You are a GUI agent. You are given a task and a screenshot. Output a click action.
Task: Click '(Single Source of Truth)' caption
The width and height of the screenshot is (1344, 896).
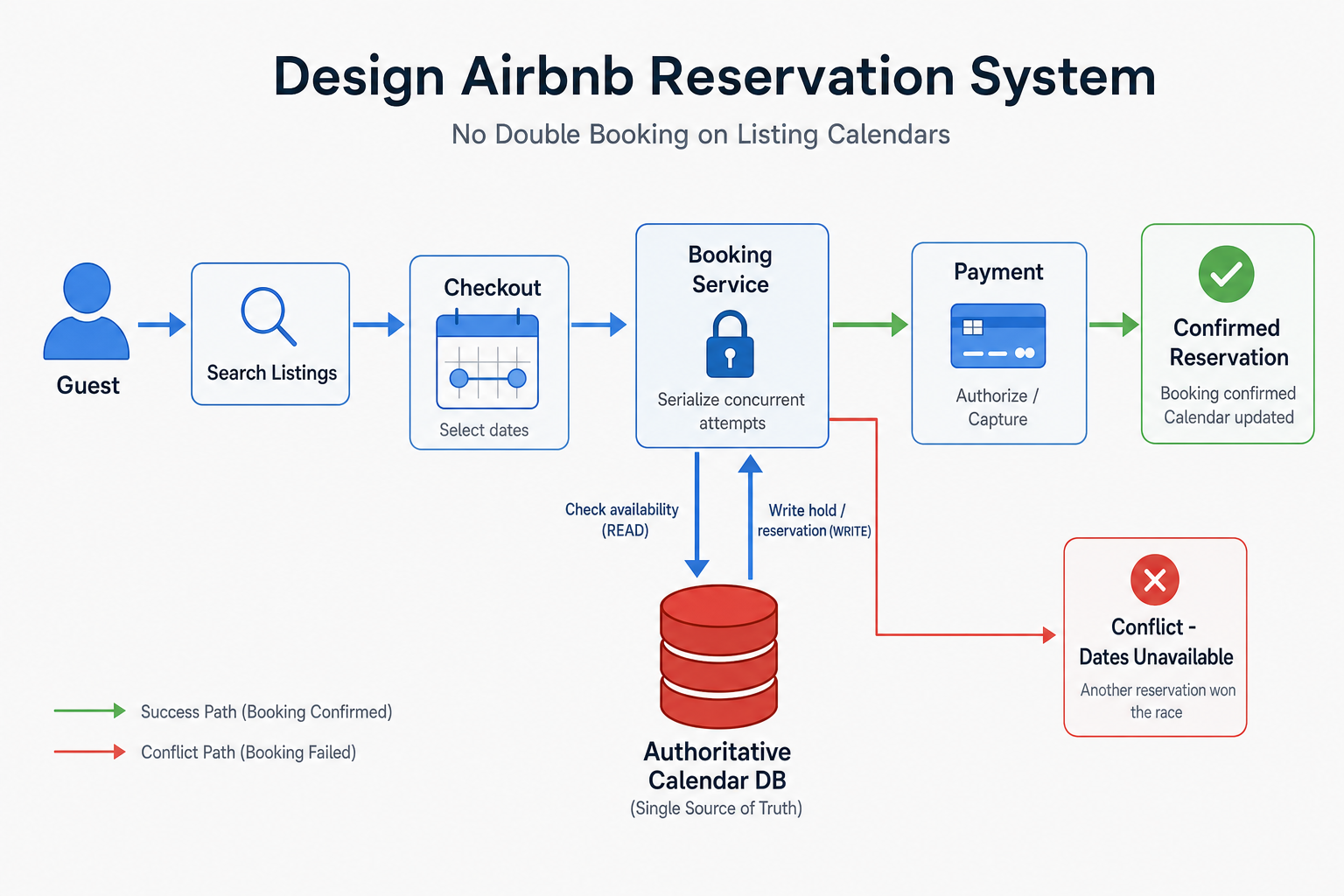[716, 808]
